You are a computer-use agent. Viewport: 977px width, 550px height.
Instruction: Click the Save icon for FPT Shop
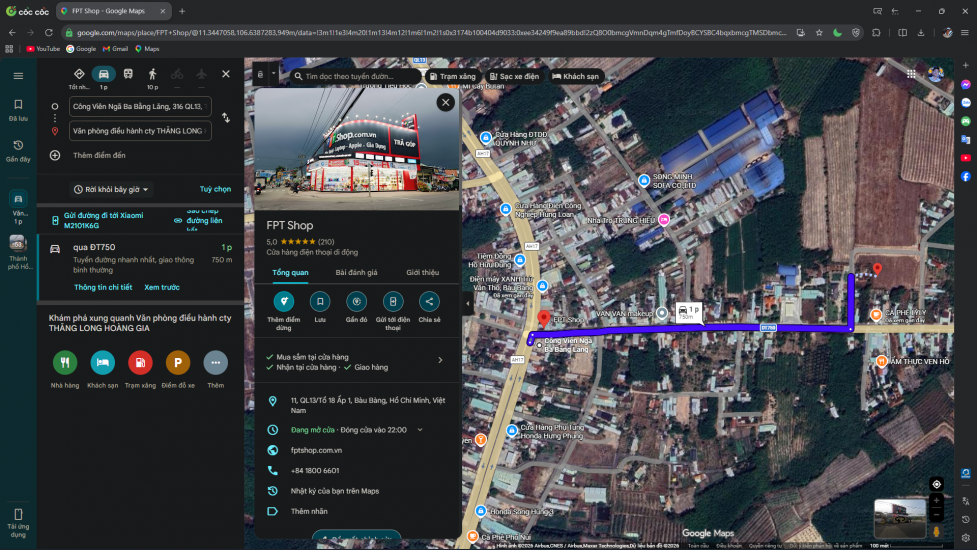pos(319,301)
